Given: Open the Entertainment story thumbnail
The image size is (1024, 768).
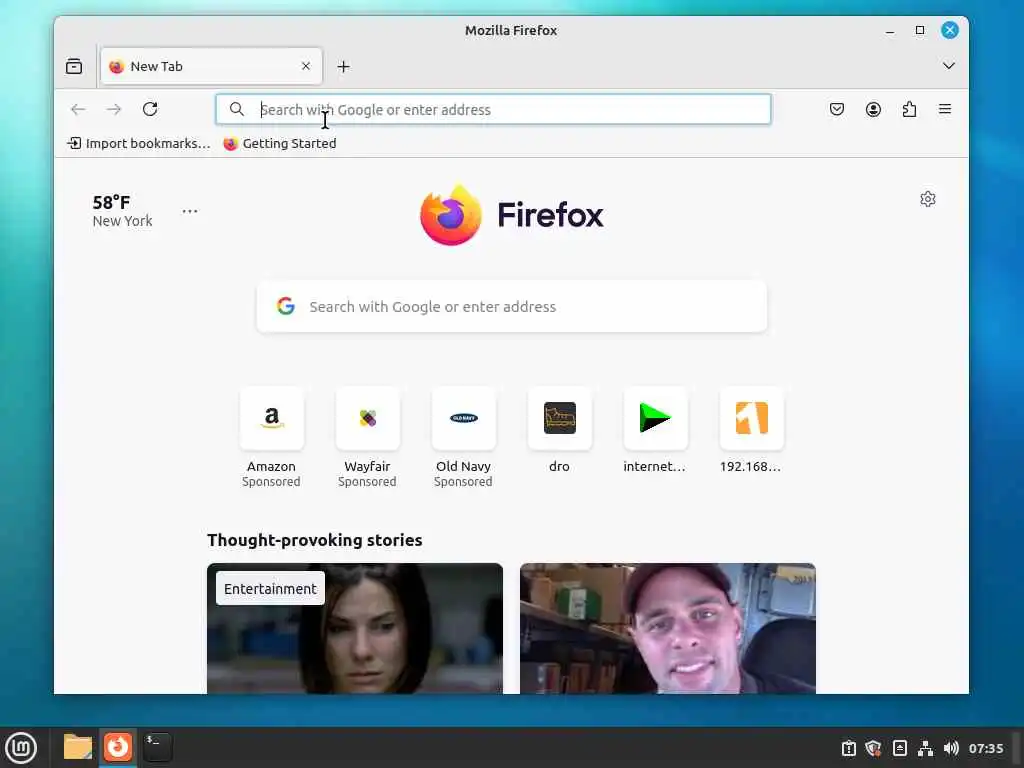Looking at the screenshot, I should (355, 628).
